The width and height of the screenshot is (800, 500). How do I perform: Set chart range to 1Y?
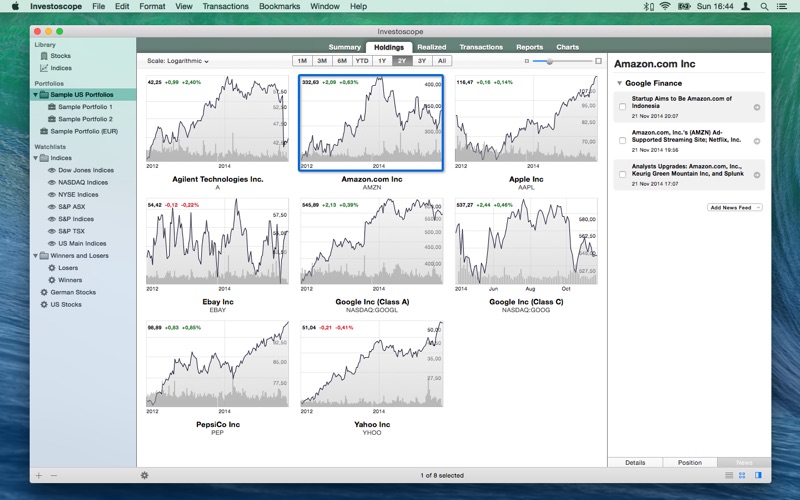(x=382, y=61)
